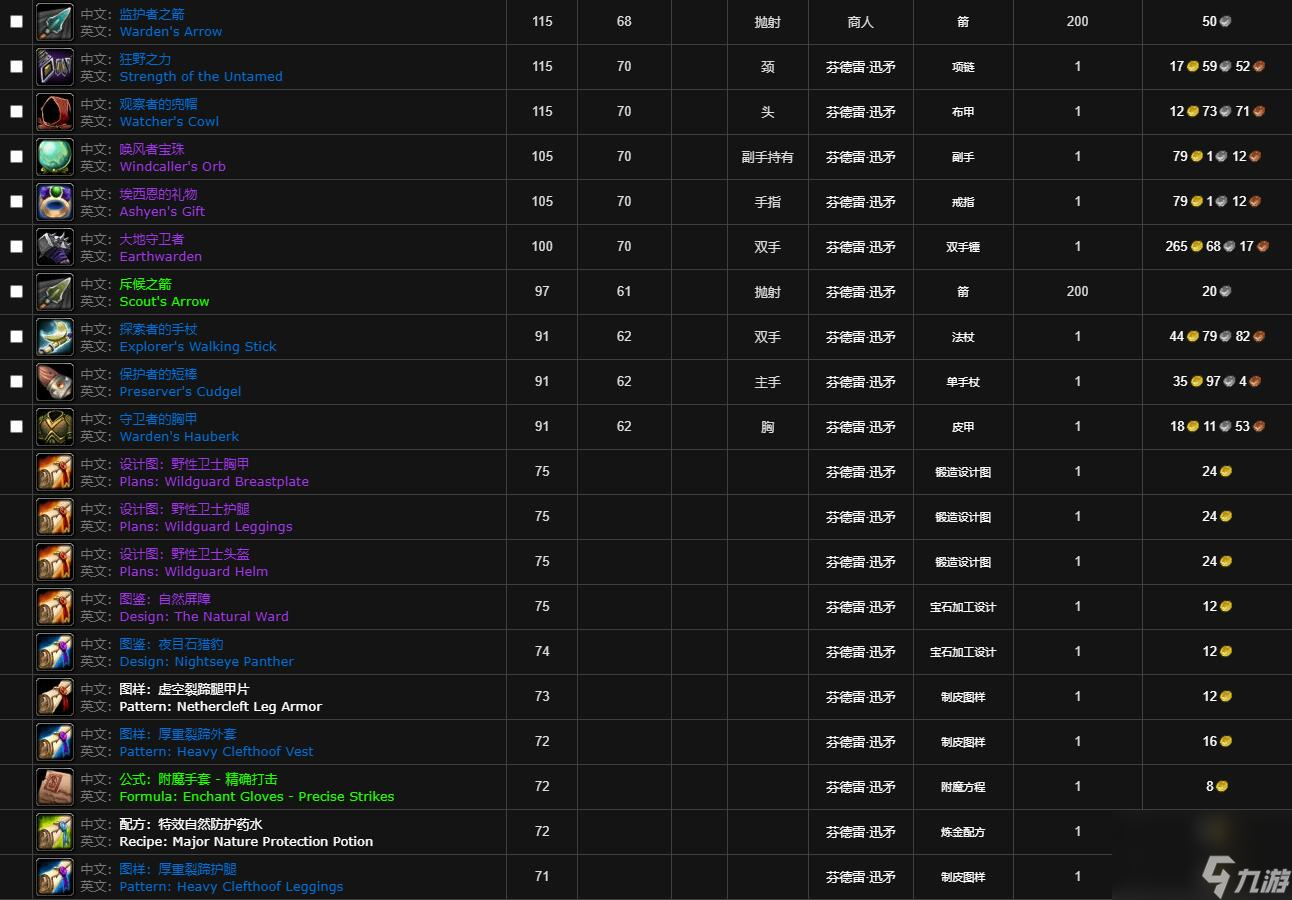Click the Pattern: Heavy Clefthoof Vest icon

(54, 742)
